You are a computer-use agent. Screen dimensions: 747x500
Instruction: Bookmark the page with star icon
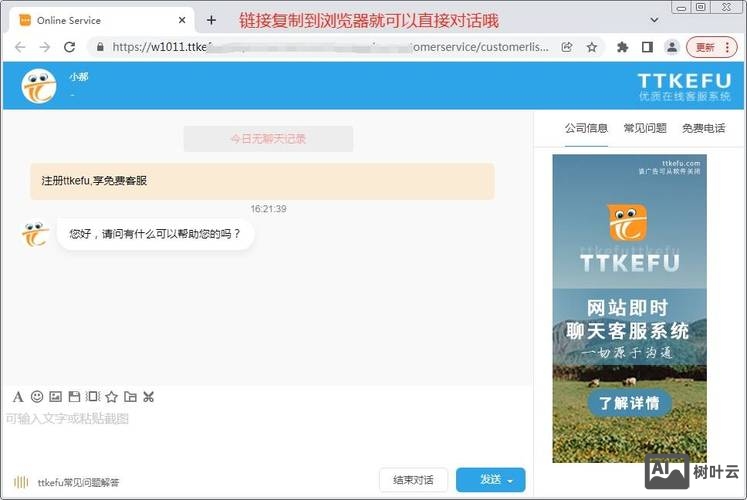click(592, 47)
